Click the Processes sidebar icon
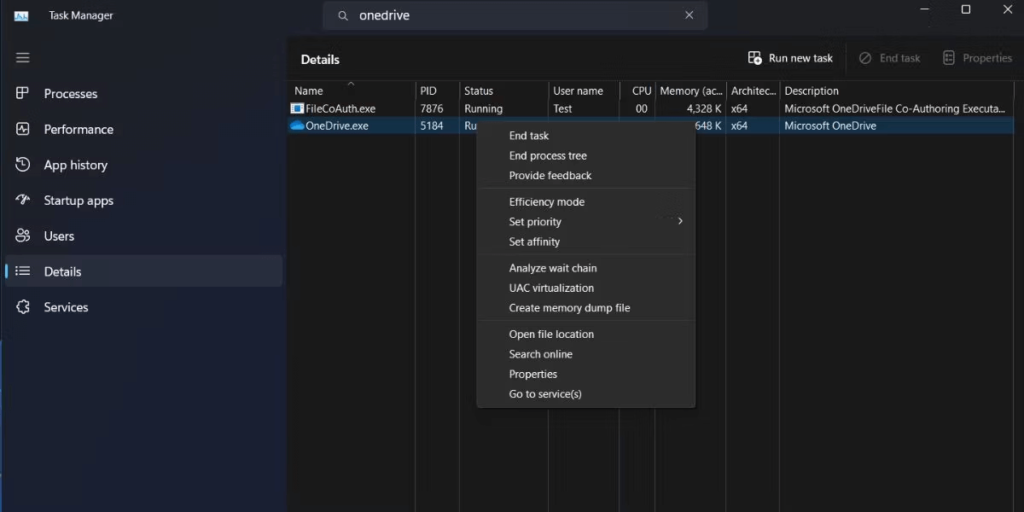Image resolution: width=1024 pixels, height=512 pixels. 22,93
